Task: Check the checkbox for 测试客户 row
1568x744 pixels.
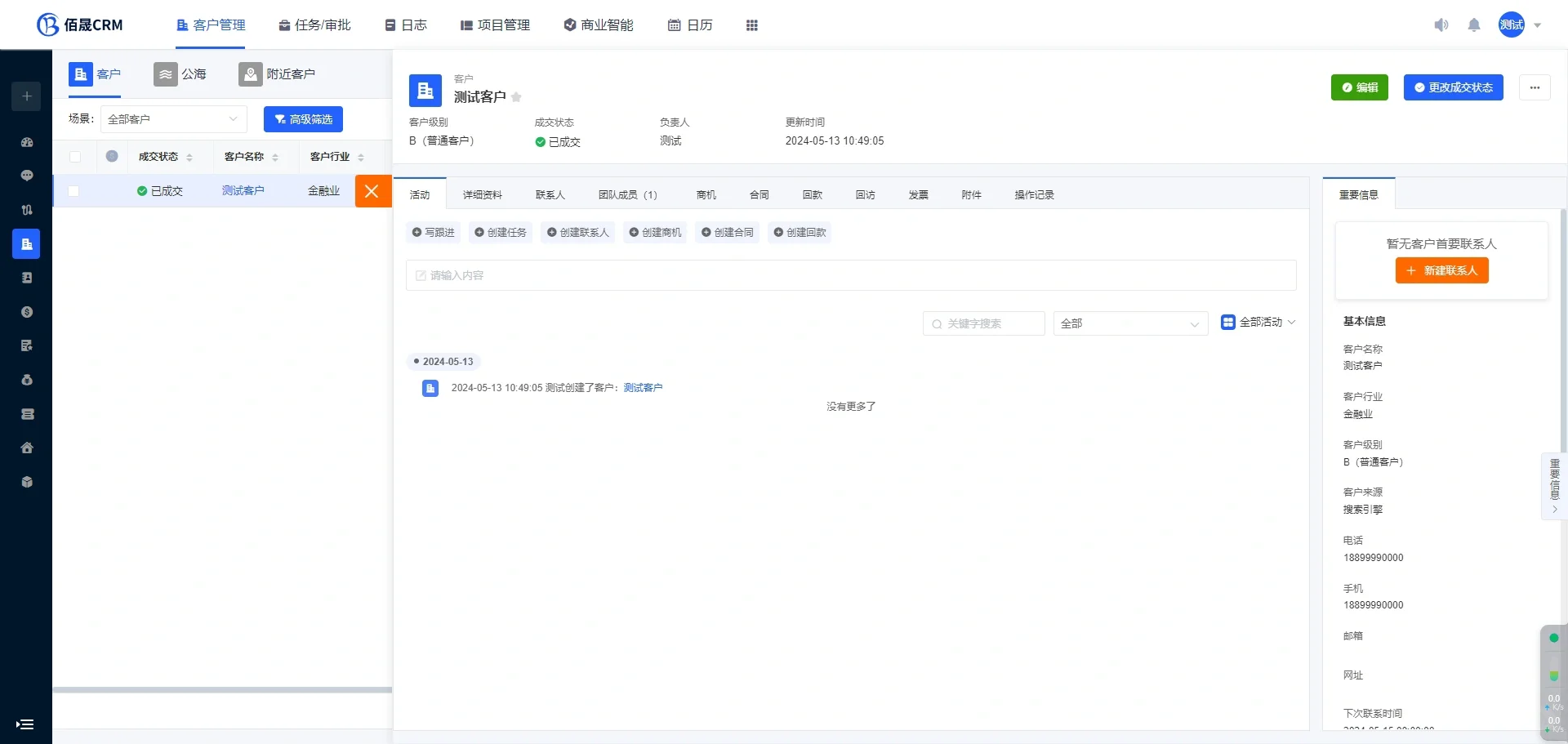Action: click(x=73, y=190)
